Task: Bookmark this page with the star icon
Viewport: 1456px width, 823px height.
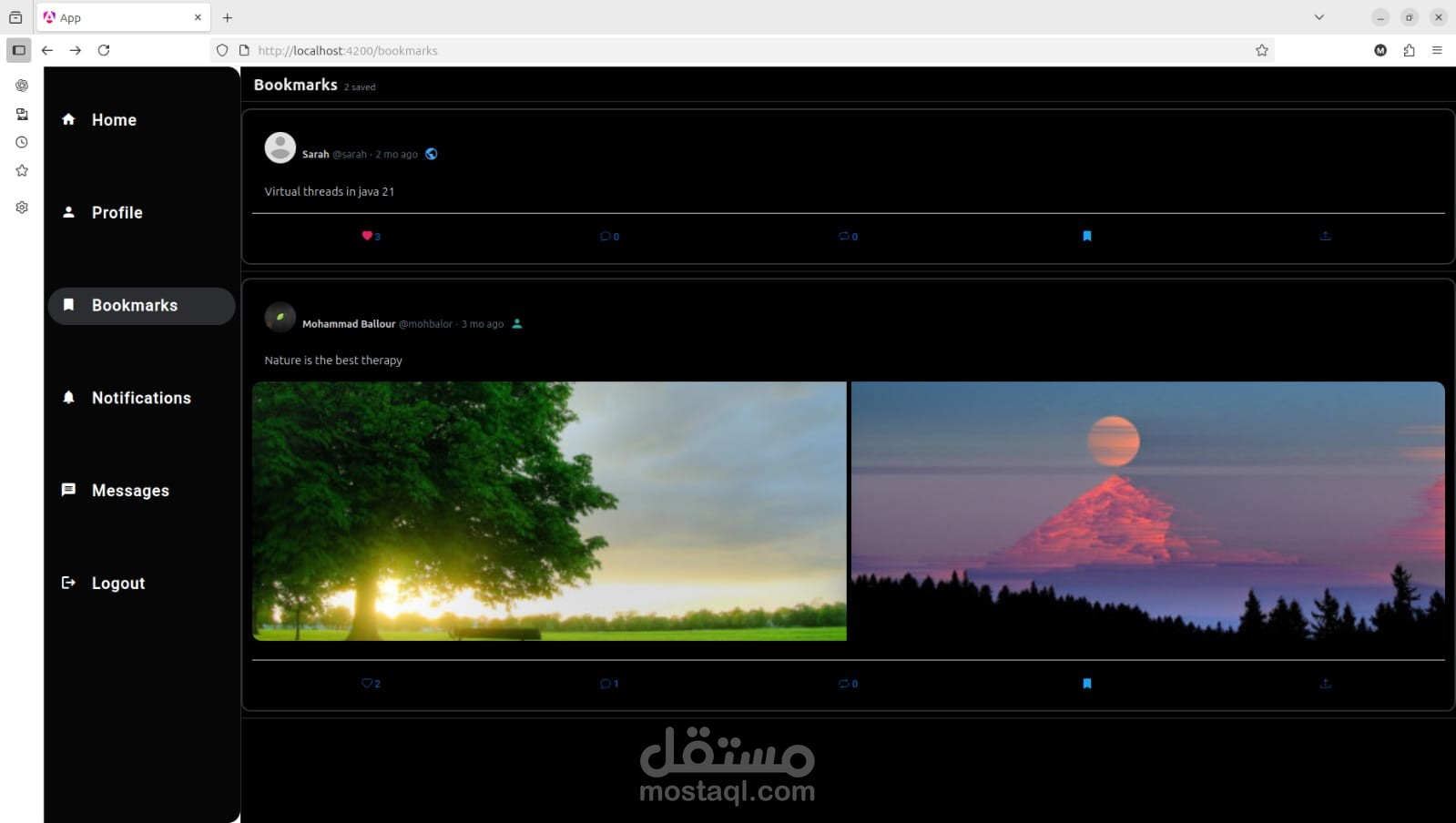Action: coord(1262,51)
